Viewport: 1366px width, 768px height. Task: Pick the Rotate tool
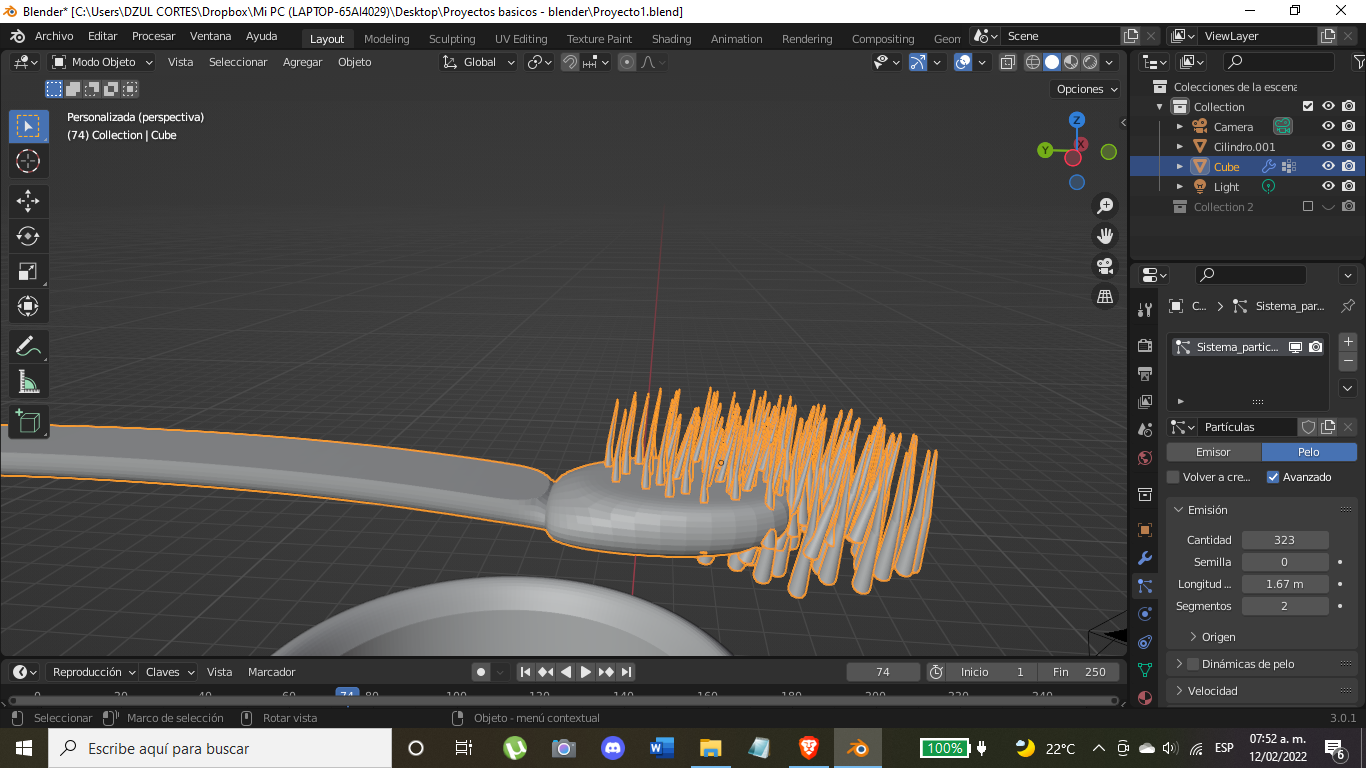tap(28, 236)
